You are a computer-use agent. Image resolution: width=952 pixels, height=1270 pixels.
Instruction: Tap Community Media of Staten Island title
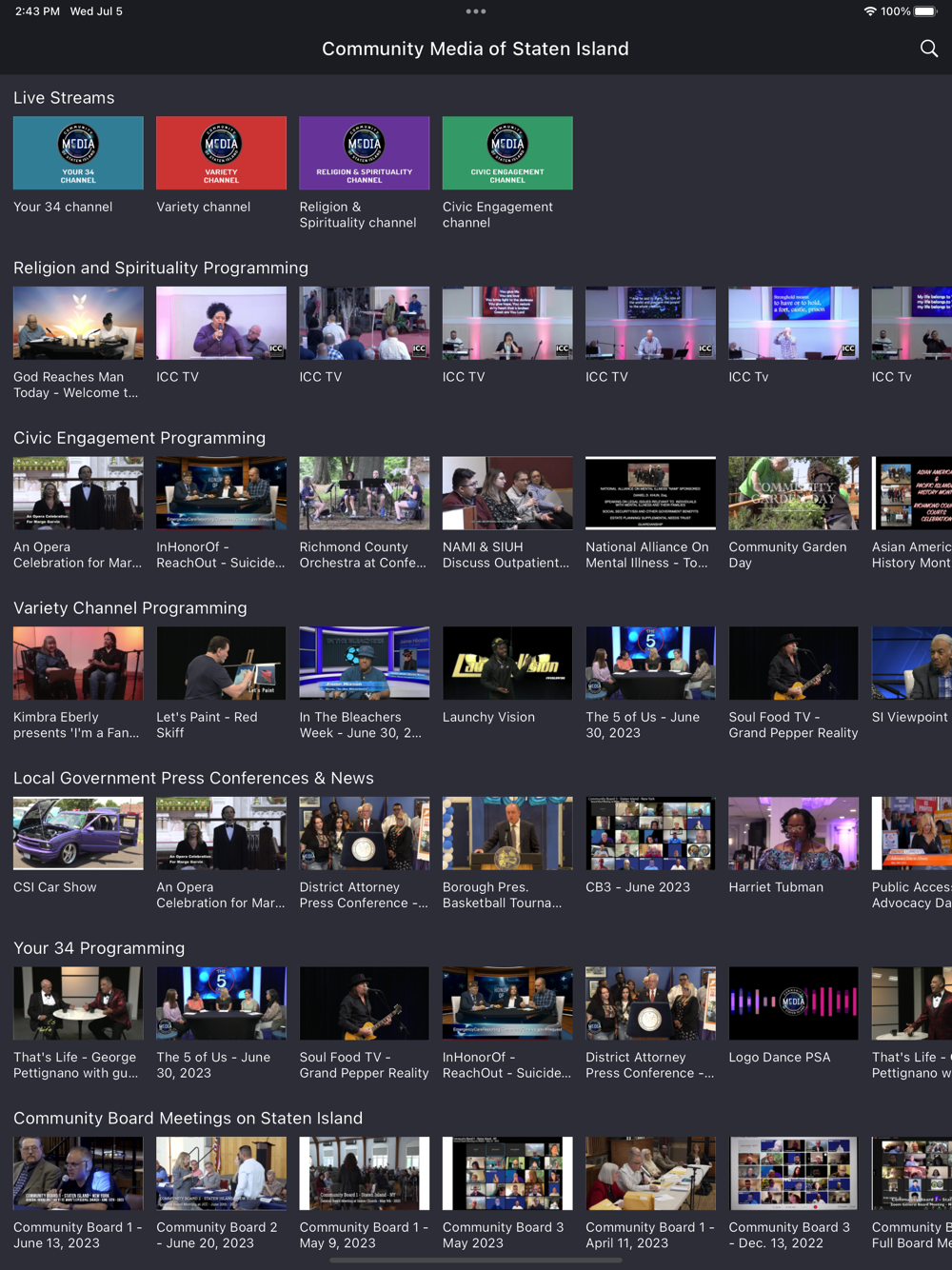(x=475, y=49)
